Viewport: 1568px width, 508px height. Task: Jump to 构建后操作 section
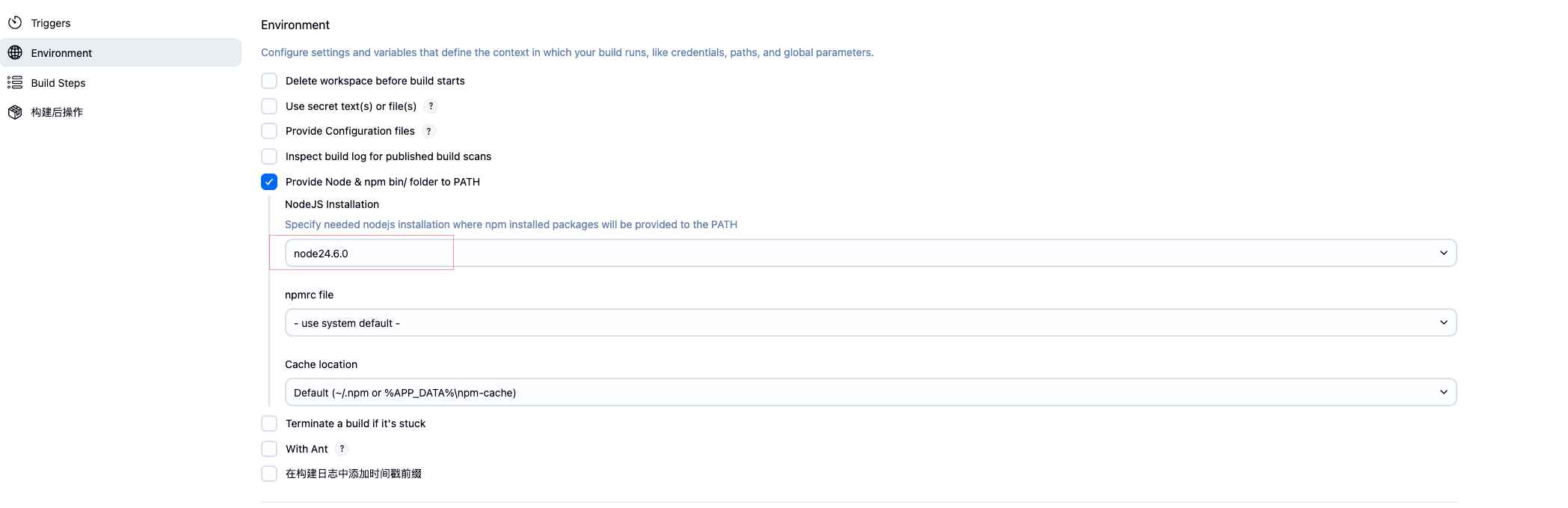(x=57, y=112)
